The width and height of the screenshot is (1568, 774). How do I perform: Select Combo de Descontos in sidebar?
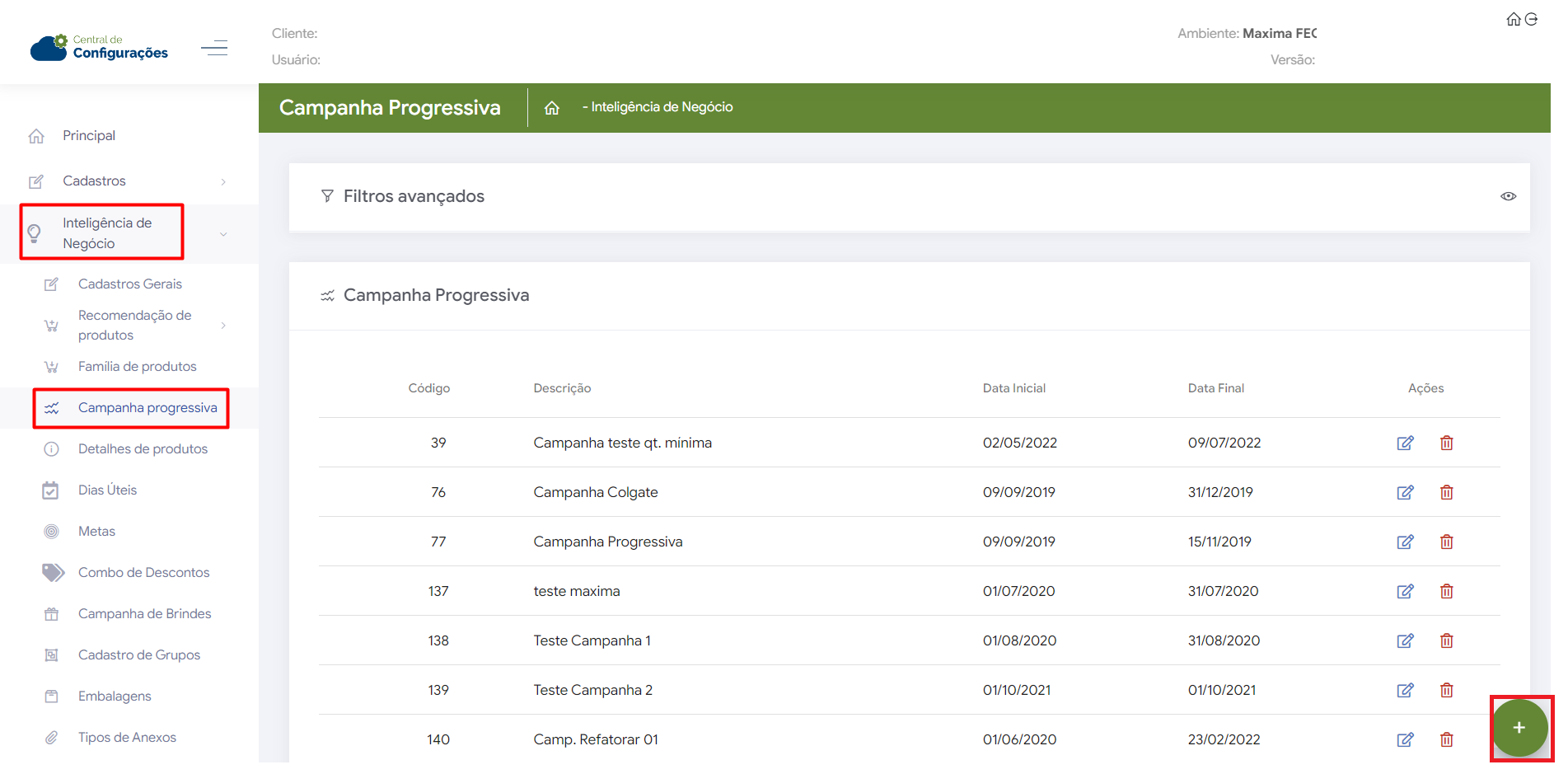(x=143, y=572)
